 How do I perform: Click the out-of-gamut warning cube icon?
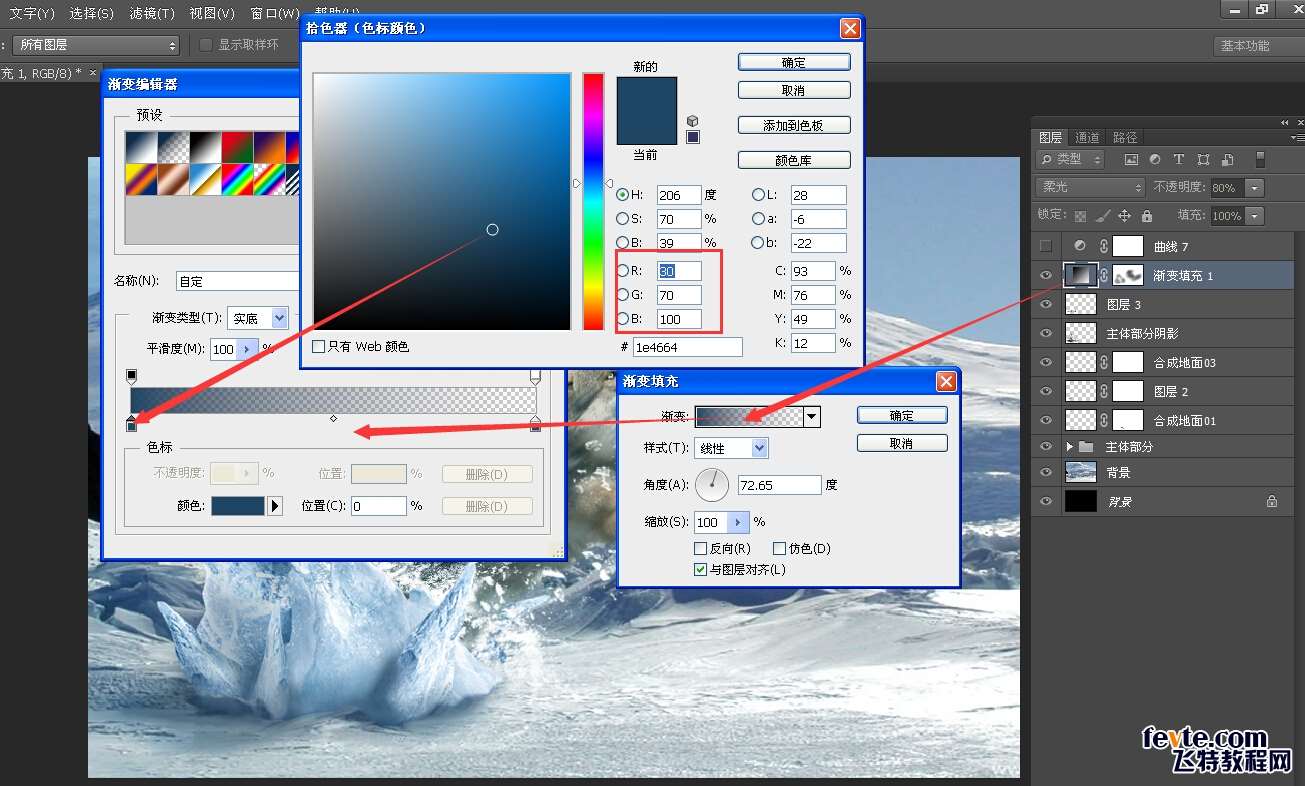click(692, 121)
